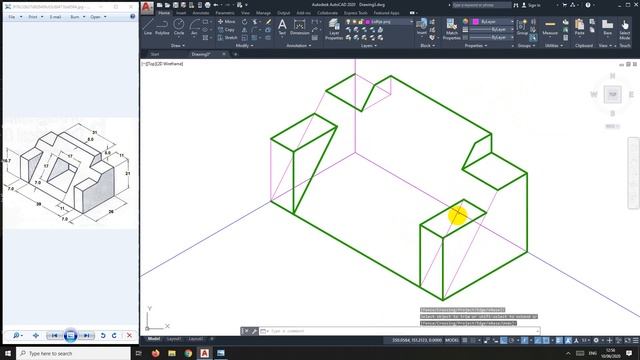Open the Insert ribbon tab
The width and height of the screenshot is (640, 360).
(x=181, y=13)
